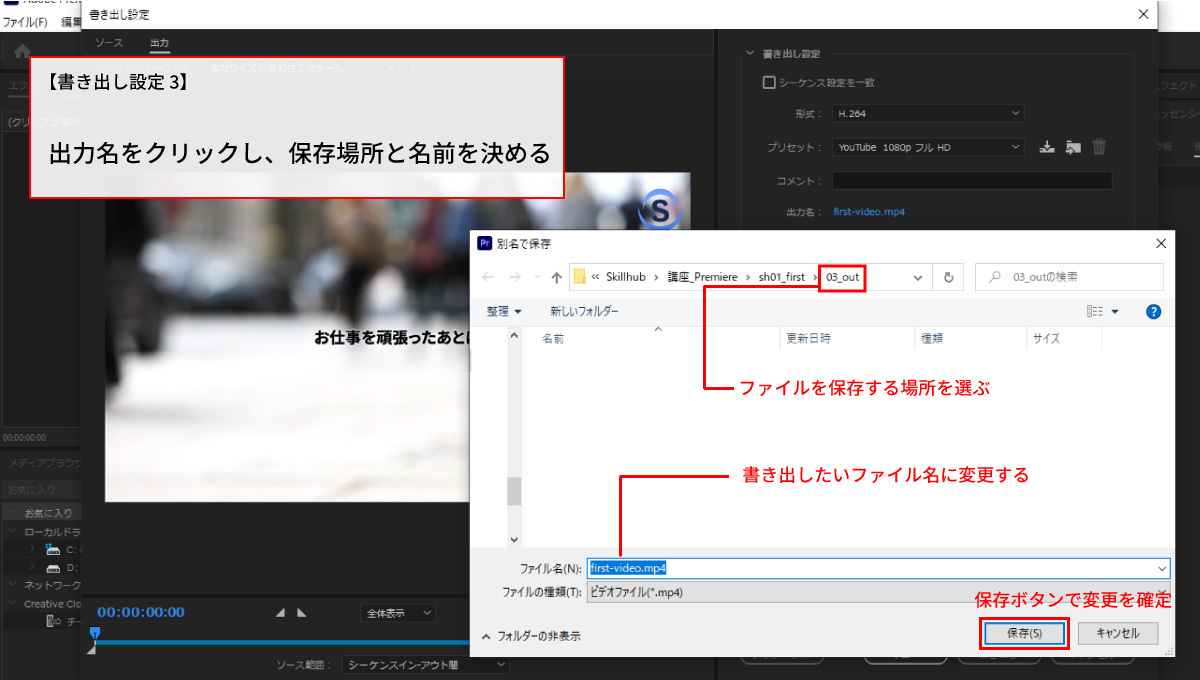Collapse フォルダーの非表示 in the save dialog
1200x680 pixels.
532,636
